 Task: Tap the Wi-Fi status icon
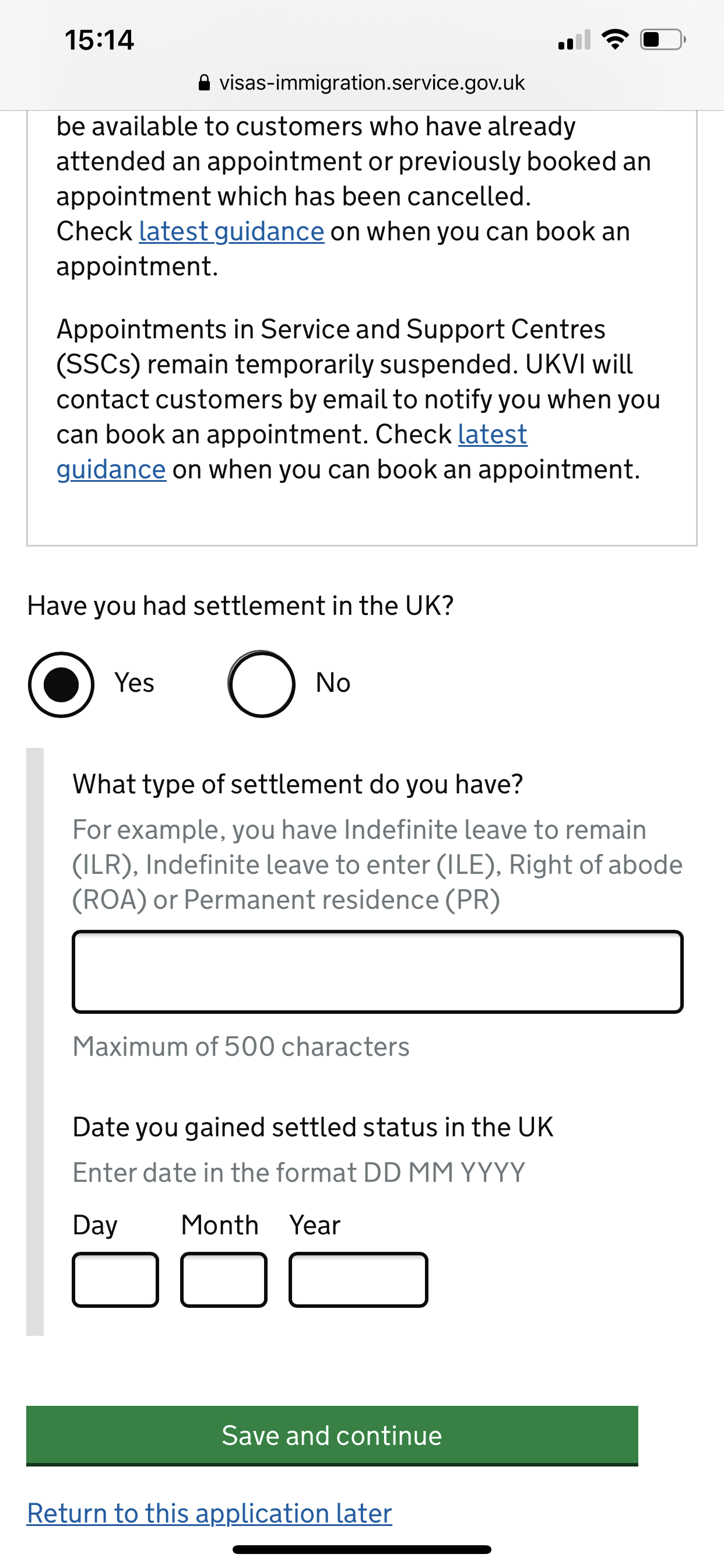tap(614, 40)
